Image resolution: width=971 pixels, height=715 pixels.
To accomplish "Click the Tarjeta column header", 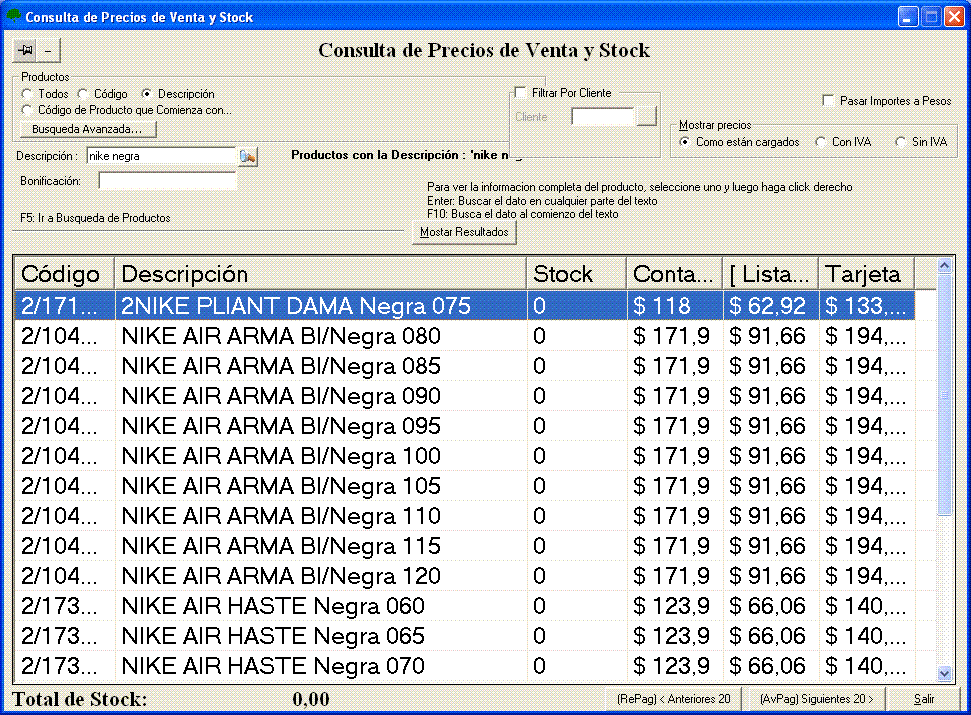I will (x=867, y=274).
